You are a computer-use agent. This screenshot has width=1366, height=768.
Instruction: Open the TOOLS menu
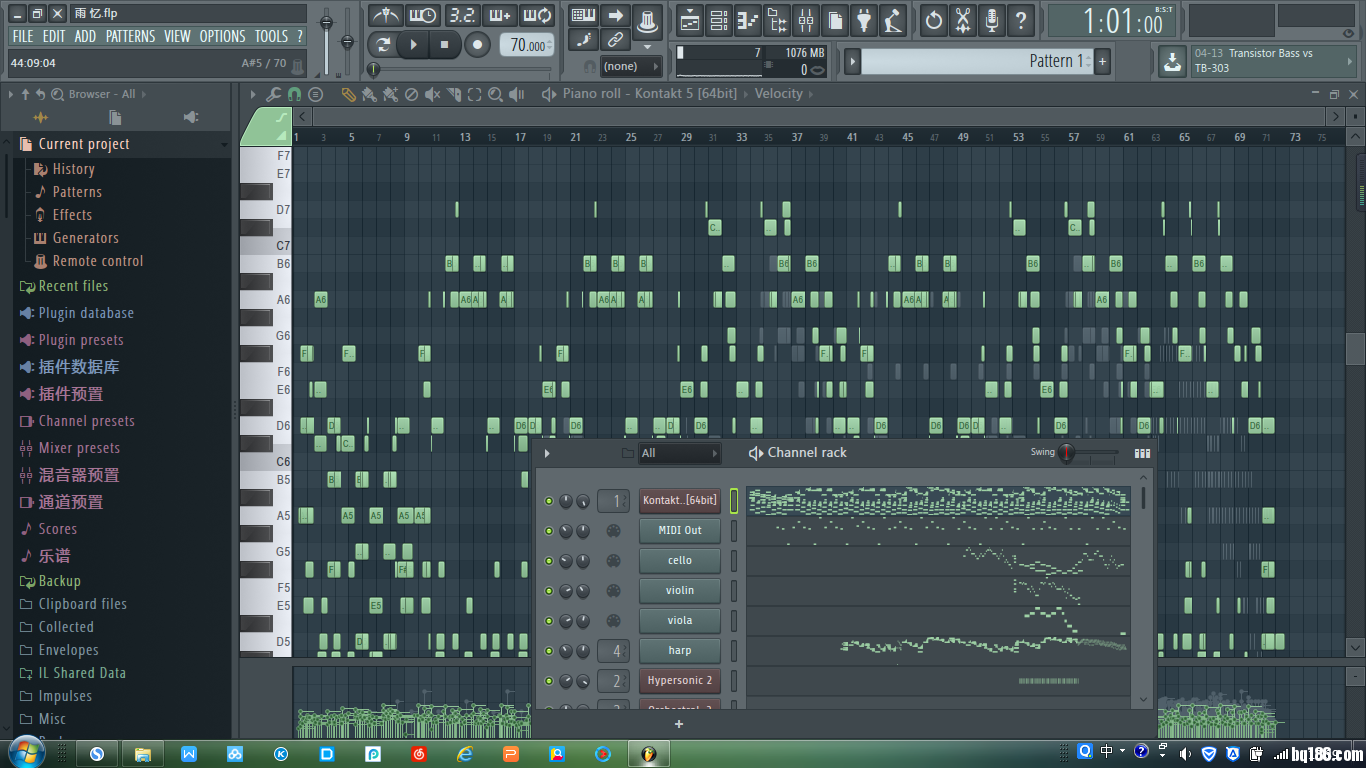271,36
